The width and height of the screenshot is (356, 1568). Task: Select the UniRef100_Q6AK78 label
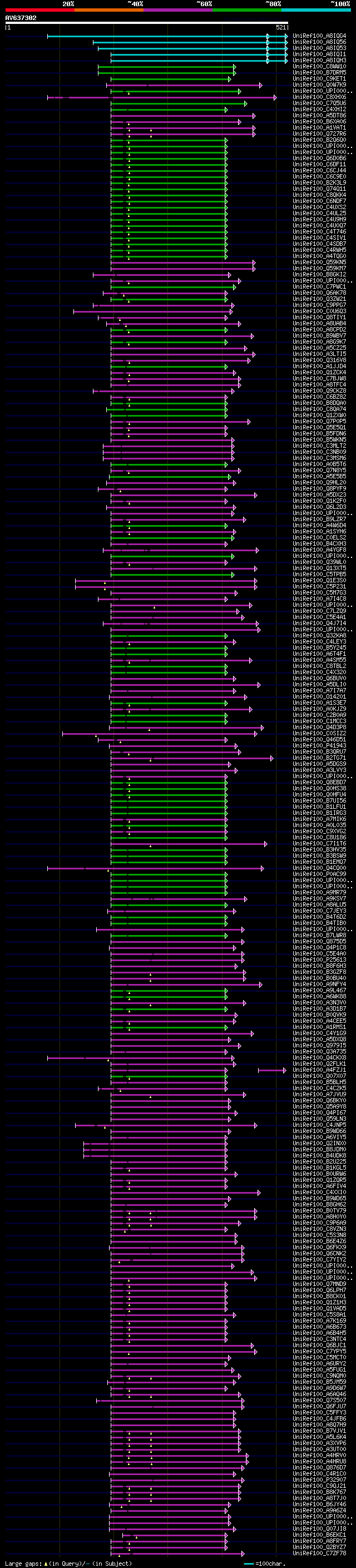point(319,293)
